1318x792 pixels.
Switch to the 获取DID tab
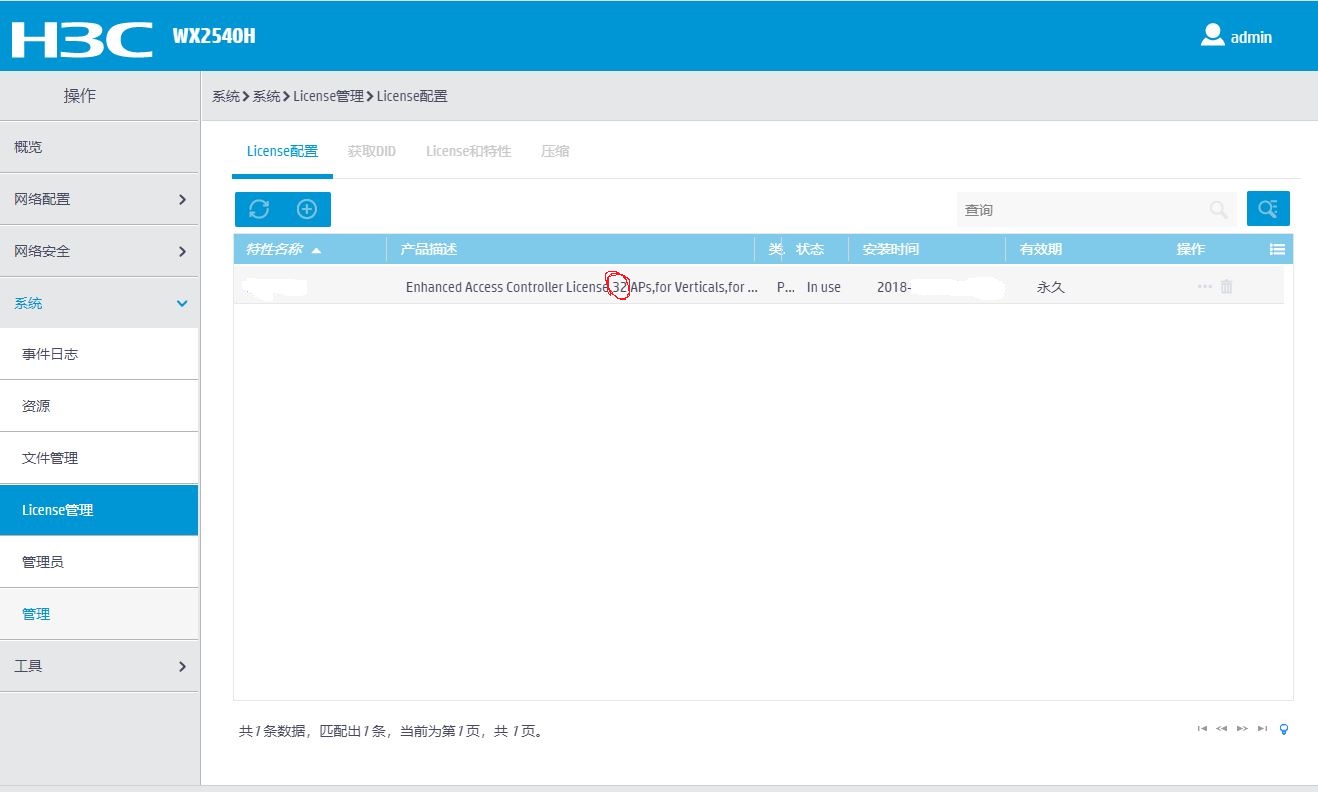pyautogui.click(x=372, y=152)
